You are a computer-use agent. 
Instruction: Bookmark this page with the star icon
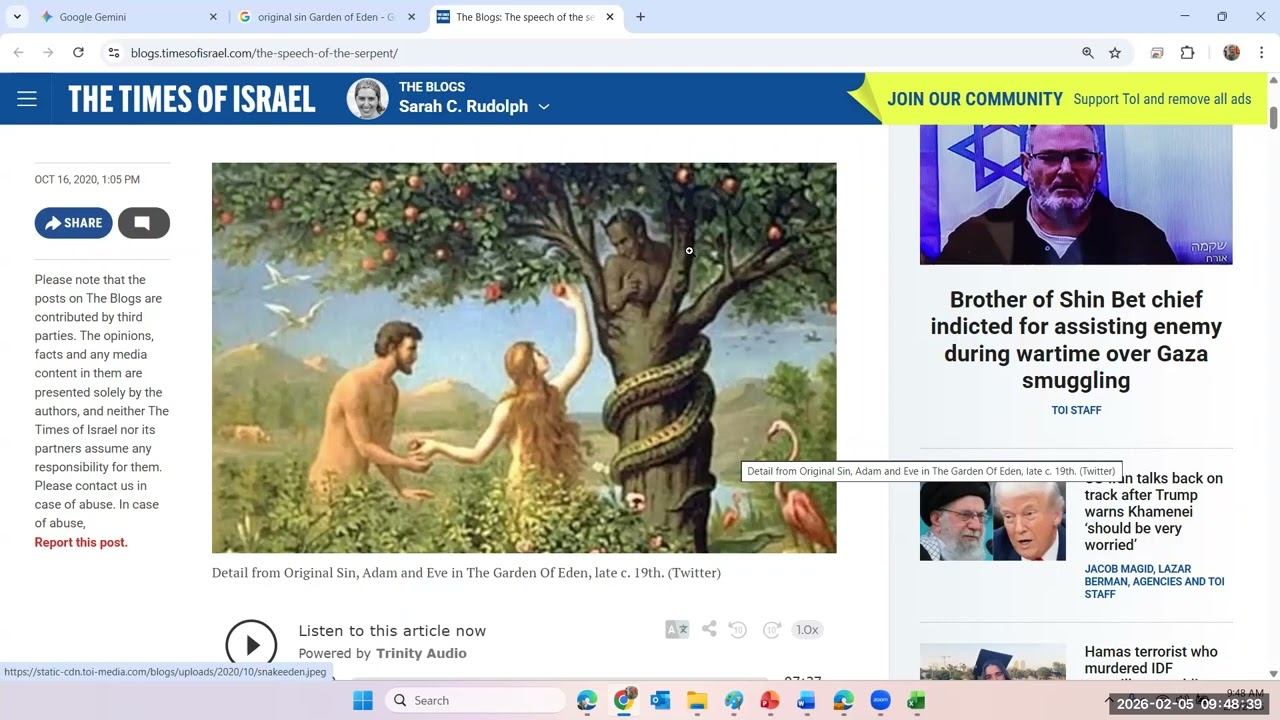(1115, 53)
